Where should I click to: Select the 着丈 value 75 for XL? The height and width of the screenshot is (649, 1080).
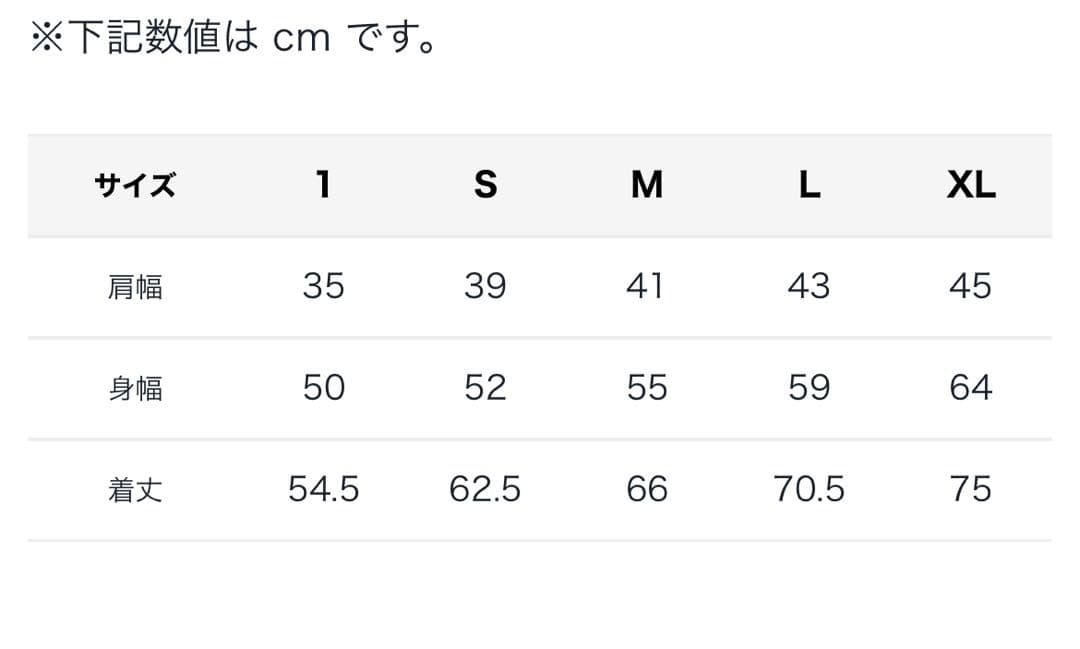click(970, 489)
